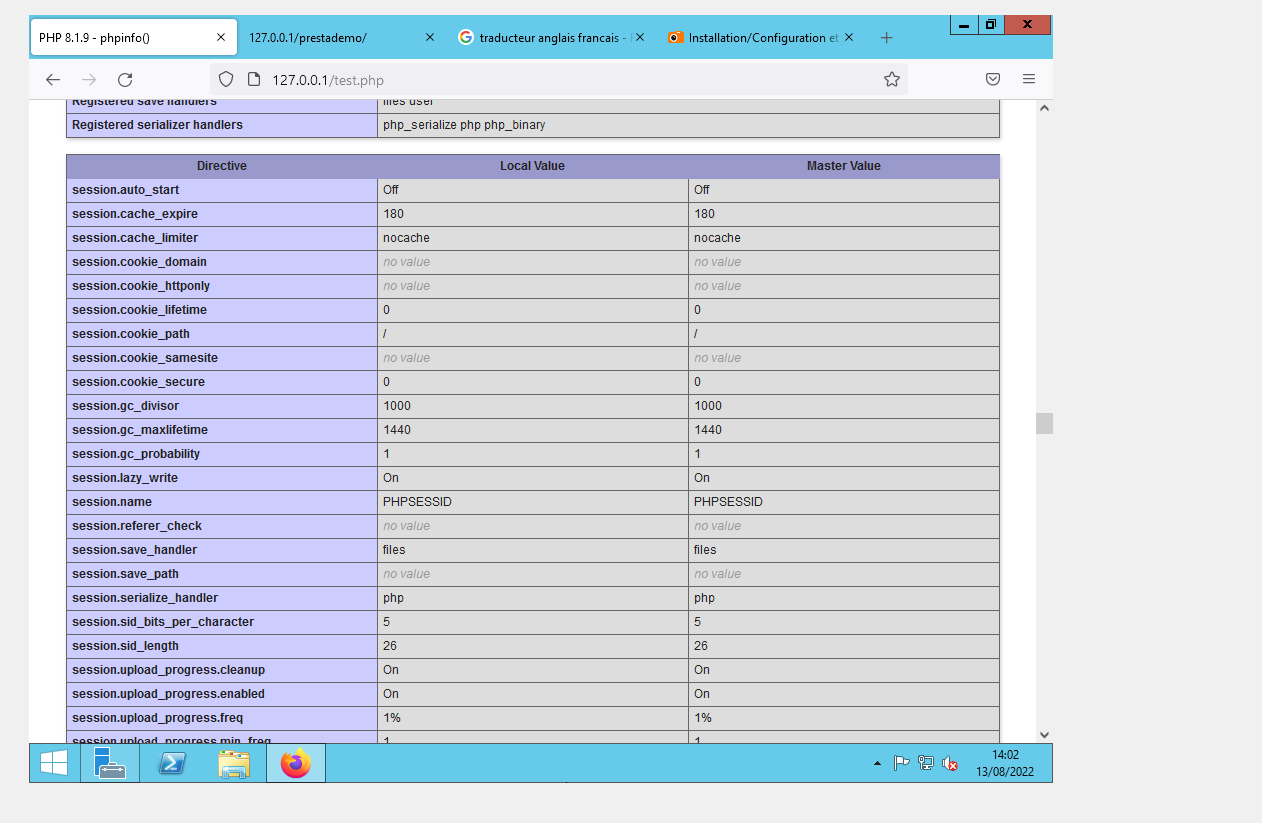Bookmark this page with the star
1262x823 pixels.
pyautogui.click(x=892, y=80)
